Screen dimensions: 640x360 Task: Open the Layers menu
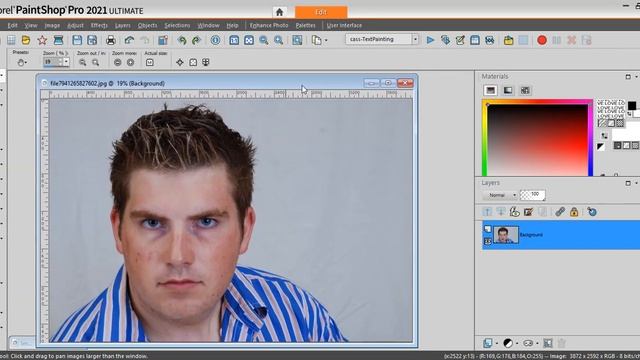coord(122,25)
